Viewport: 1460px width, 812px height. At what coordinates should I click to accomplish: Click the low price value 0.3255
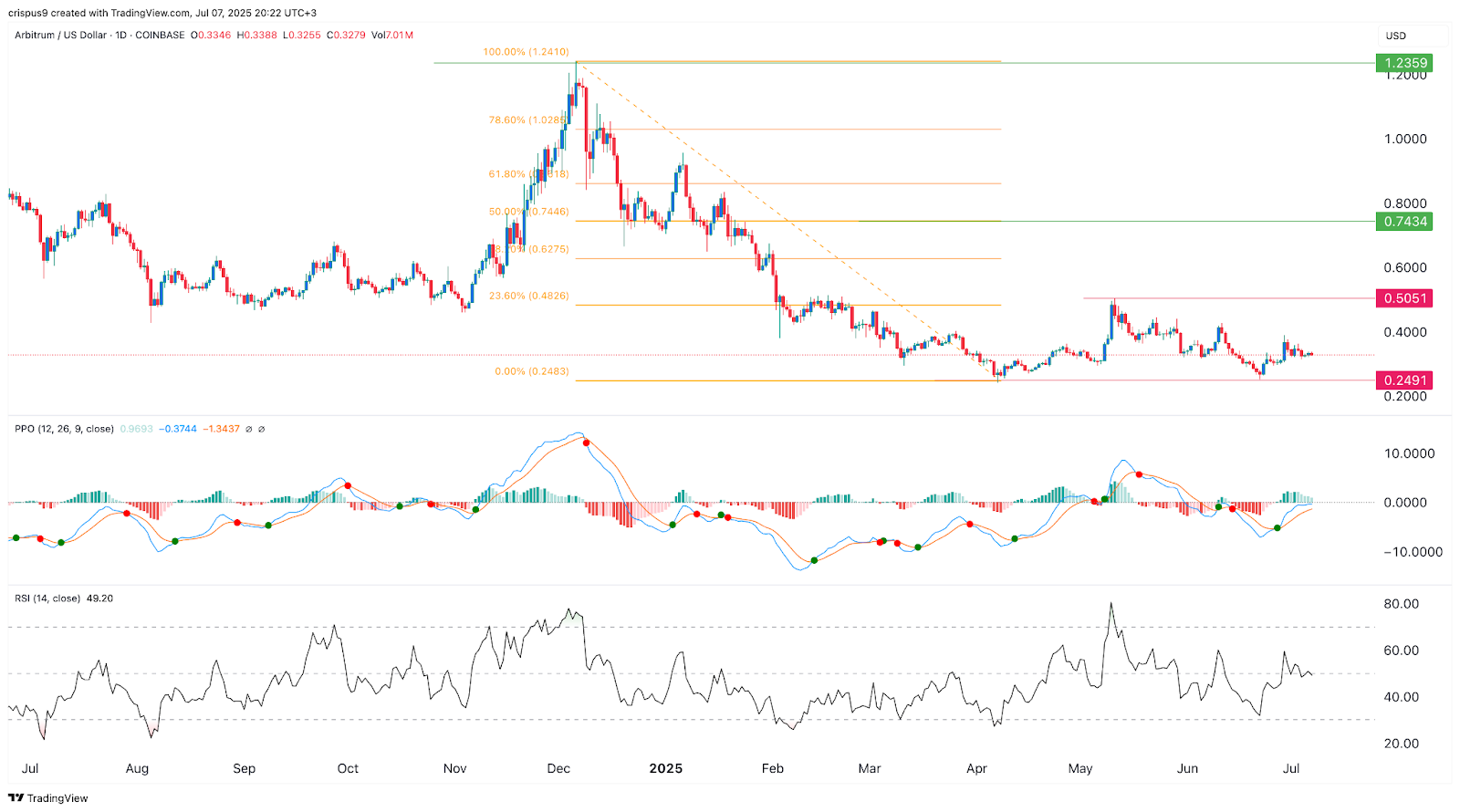[x=305, y=36]
